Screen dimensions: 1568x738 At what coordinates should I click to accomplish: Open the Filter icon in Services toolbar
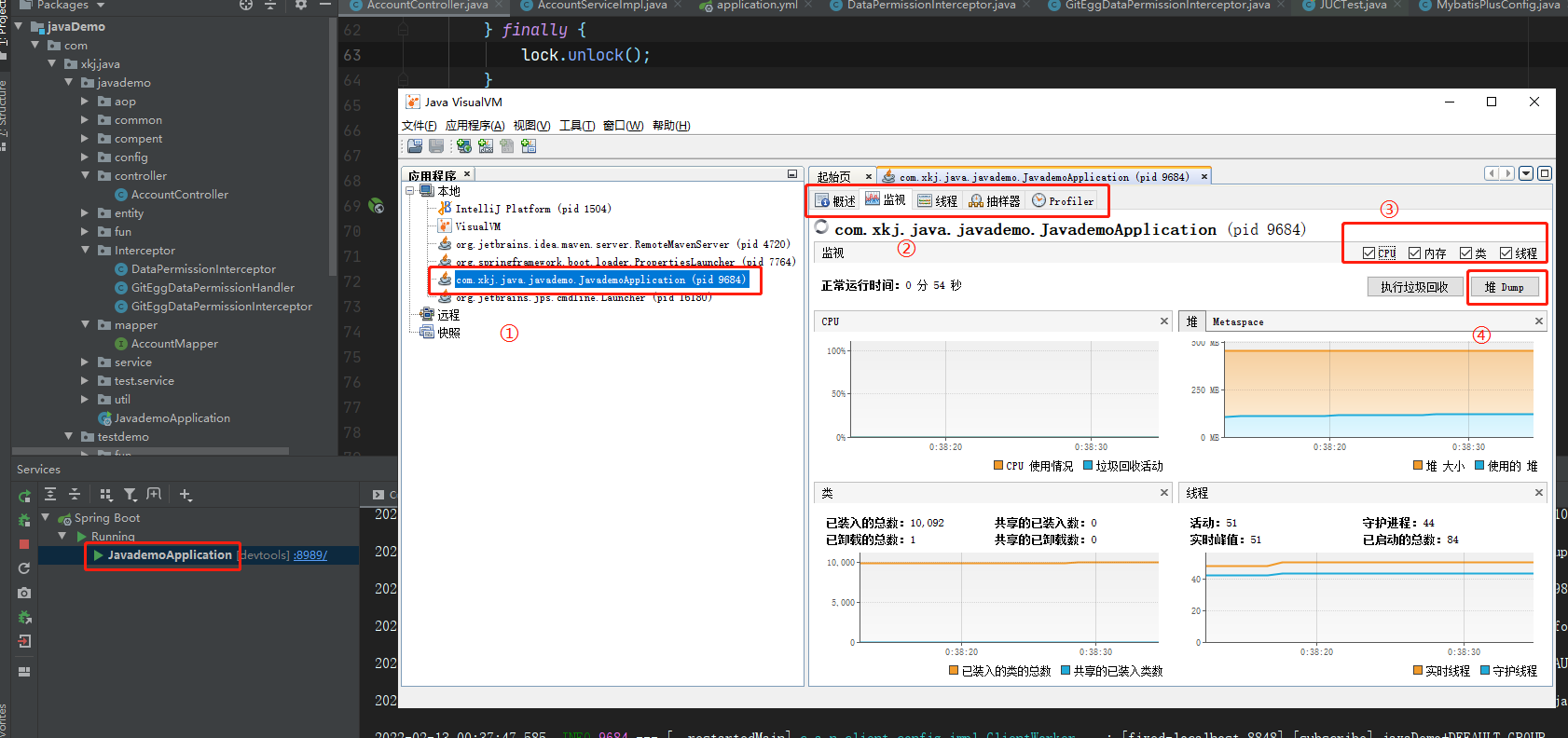coord(131,495)
